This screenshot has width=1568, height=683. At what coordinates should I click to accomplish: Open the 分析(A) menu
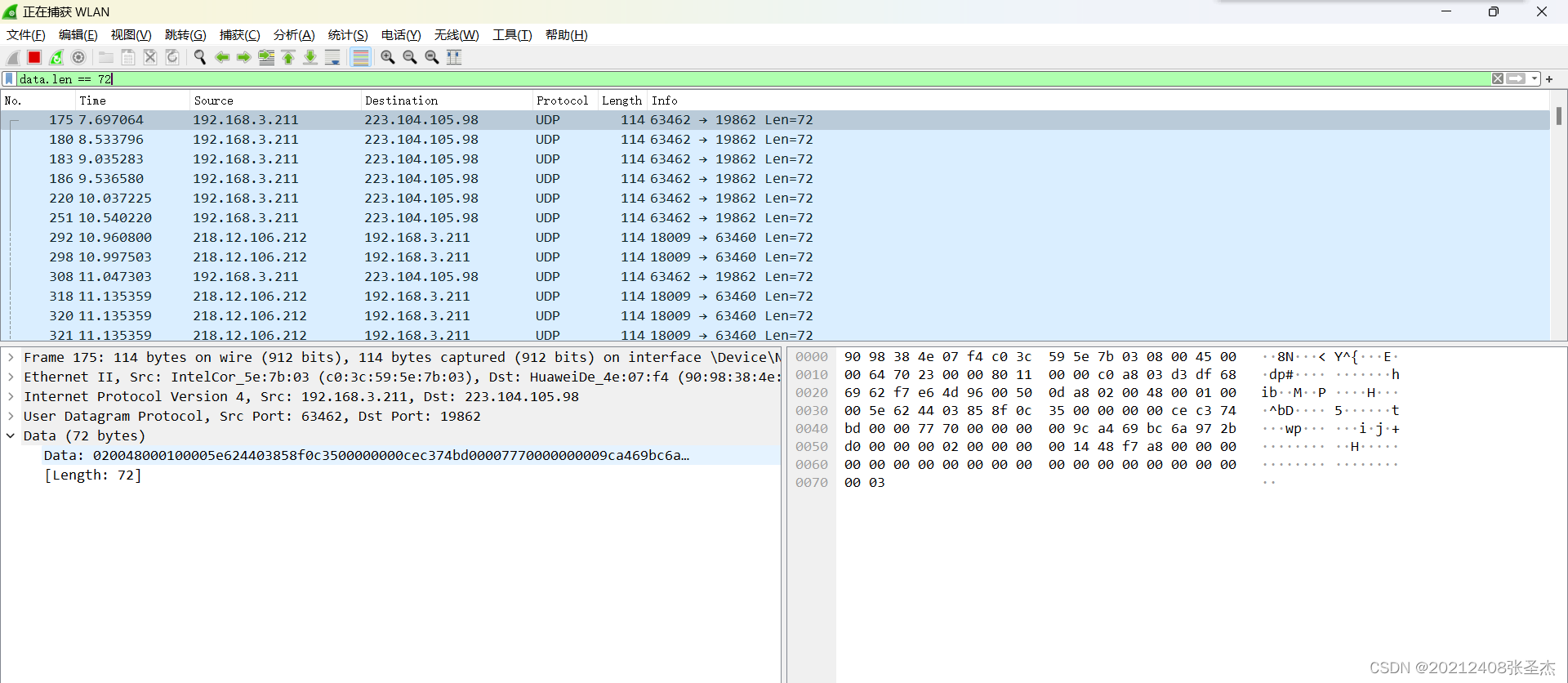coord(294,34)
